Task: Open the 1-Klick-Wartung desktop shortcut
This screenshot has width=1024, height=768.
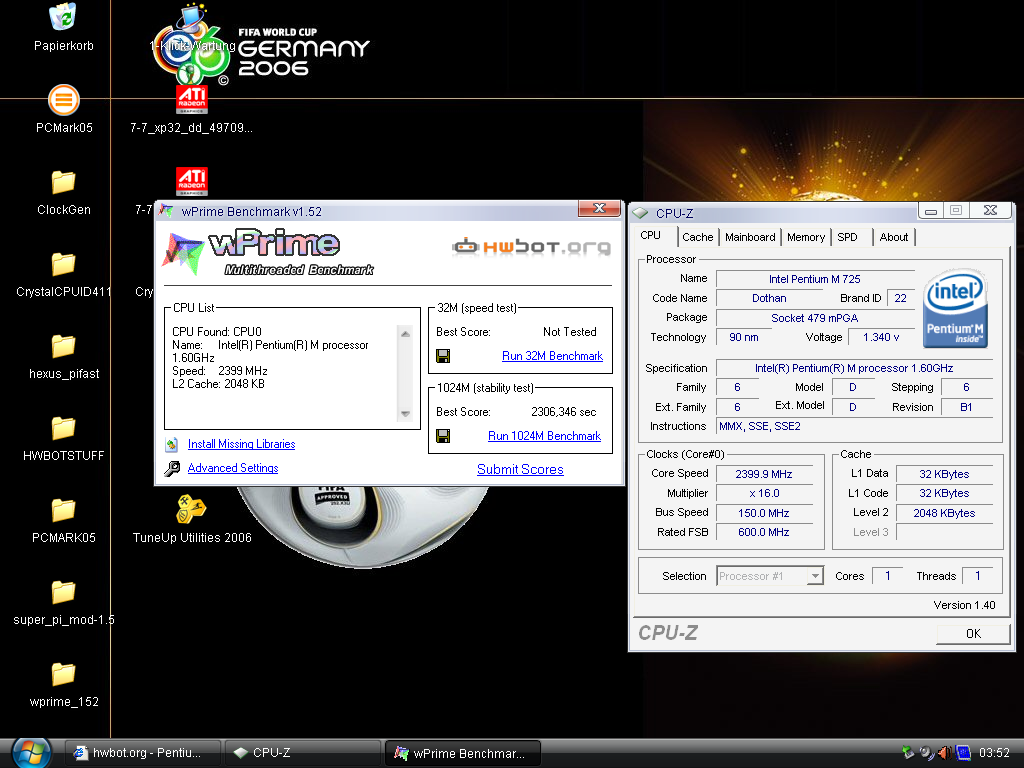Action: [191, 18]
